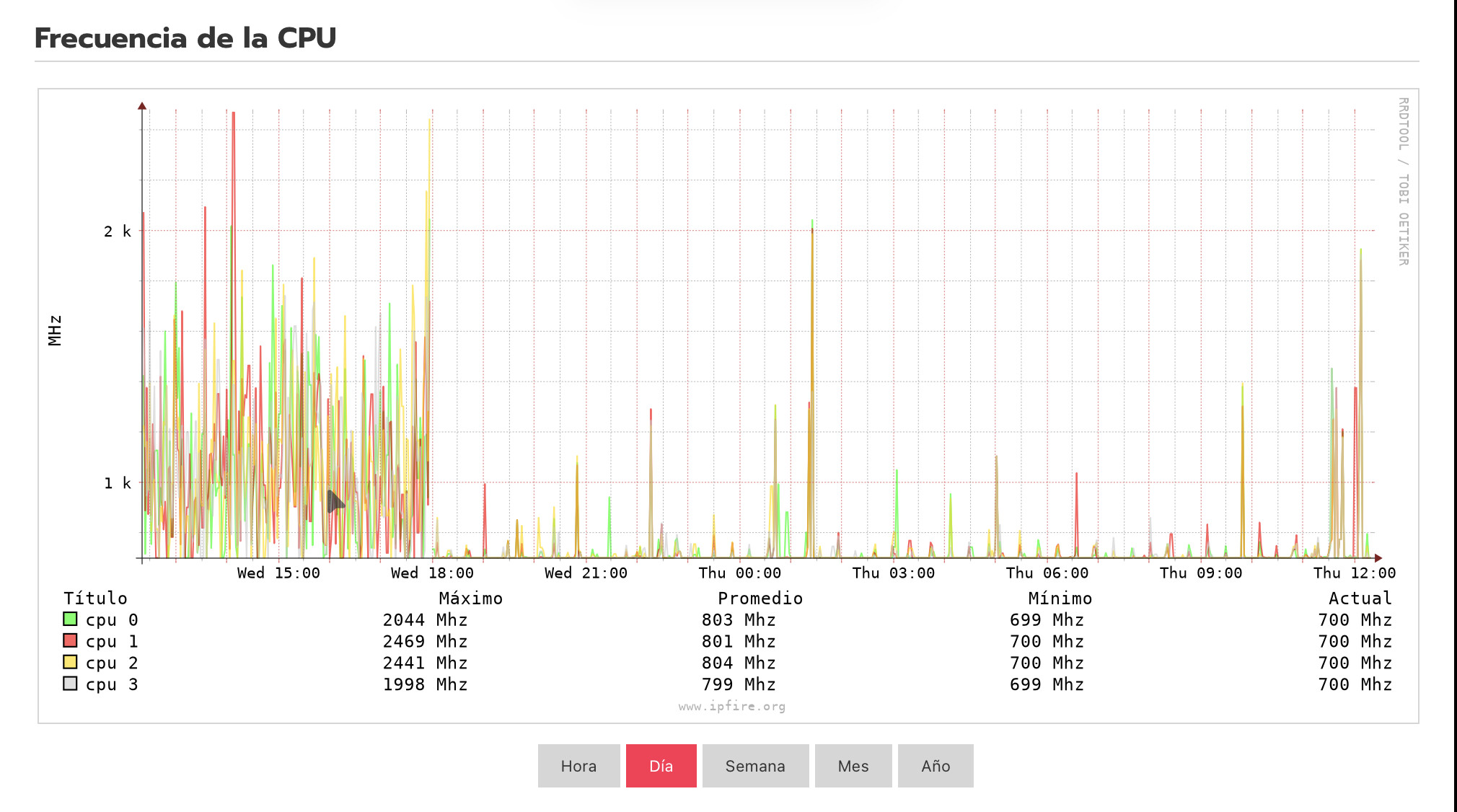Click the Frecuencia de la CPU heading
The image size is (1457, 812).
click(185, 38)
